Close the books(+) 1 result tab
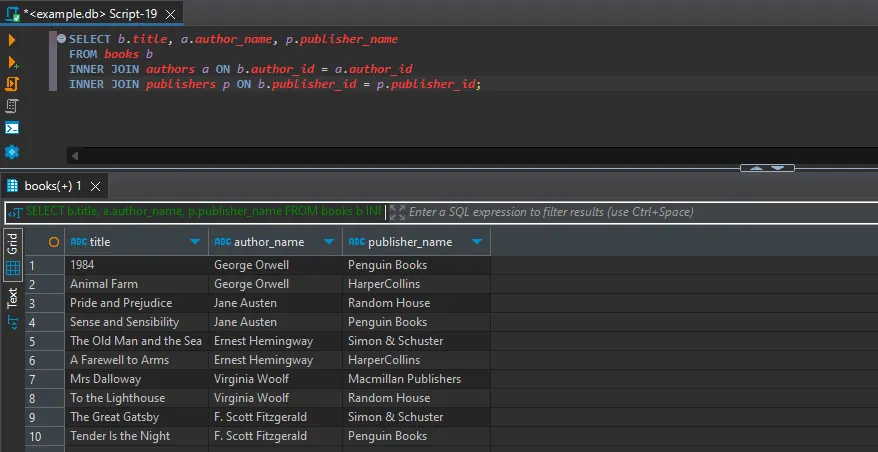The image size is (878, 452). pos(95,187)
